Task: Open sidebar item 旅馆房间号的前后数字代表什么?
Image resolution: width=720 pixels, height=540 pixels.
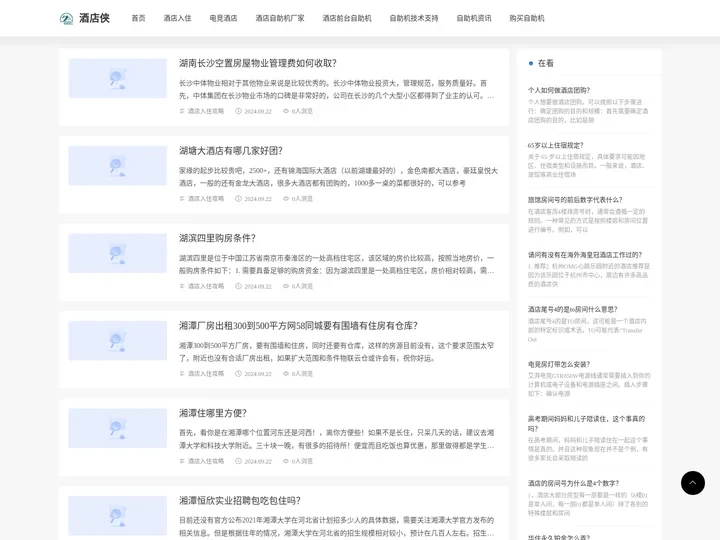Action: [575, 200]
